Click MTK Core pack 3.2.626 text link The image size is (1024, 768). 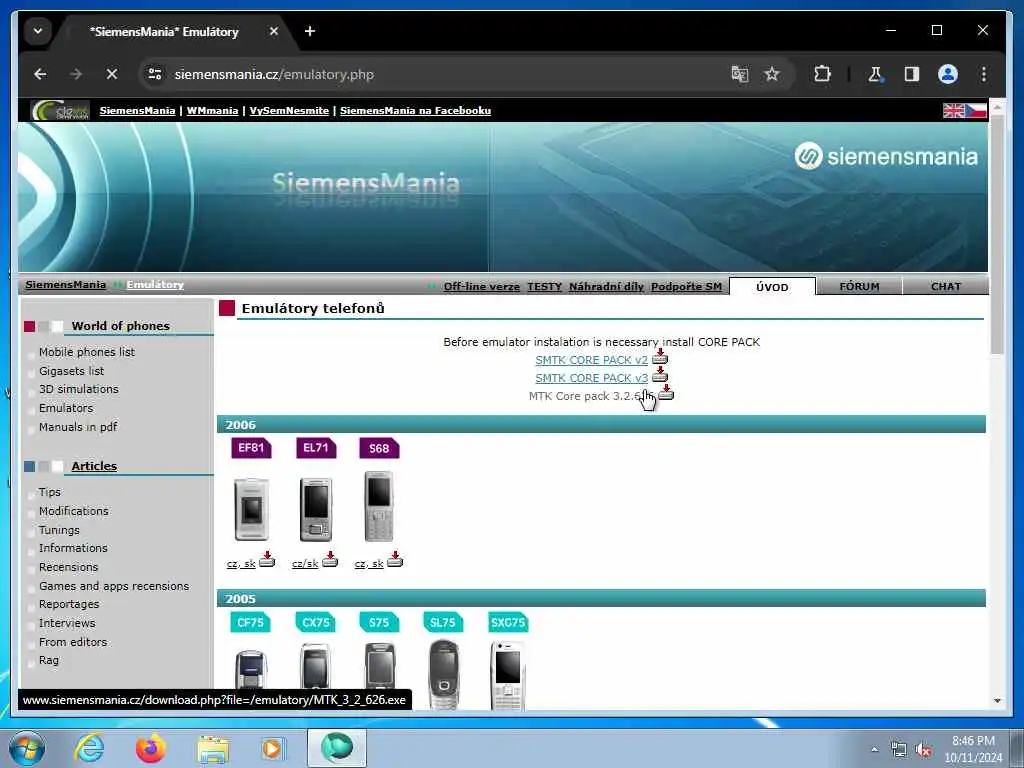coord(591,396)
